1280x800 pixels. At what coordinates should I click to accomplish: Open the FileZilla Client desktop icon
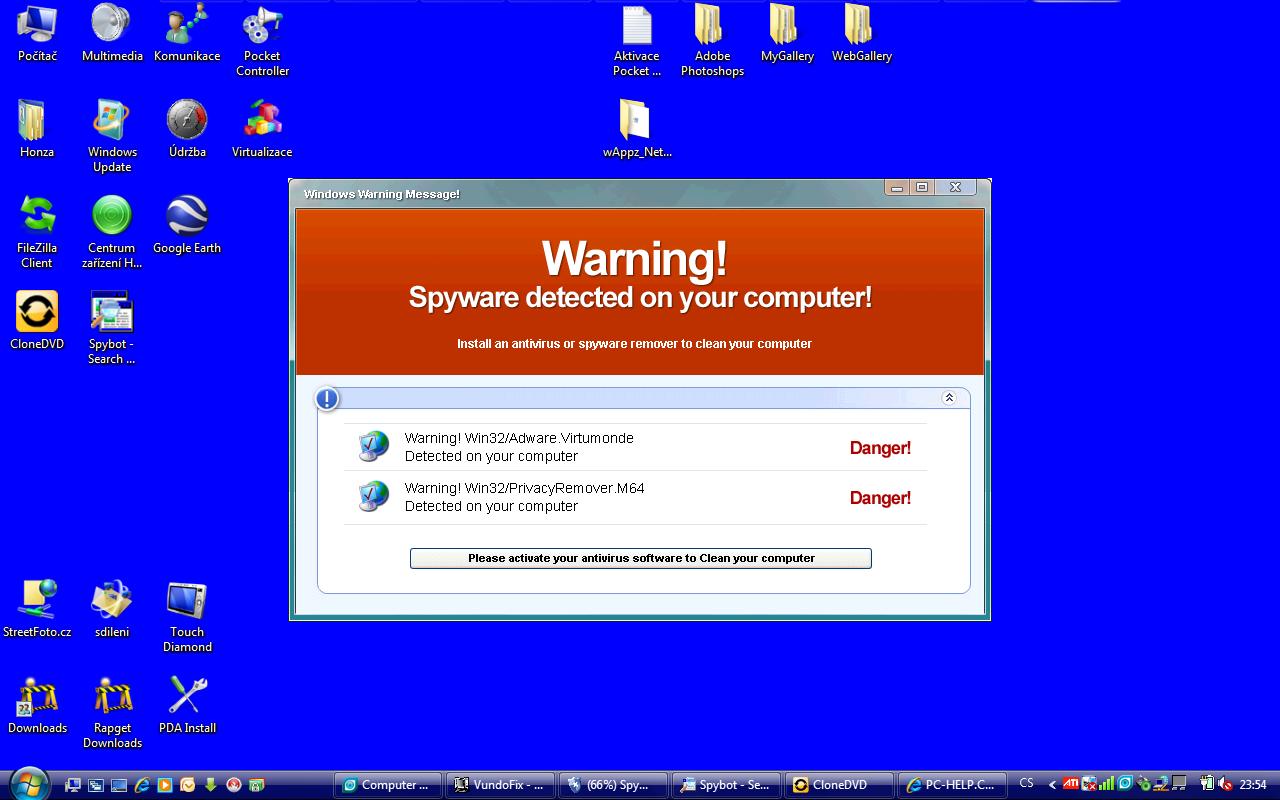(37, 215)
